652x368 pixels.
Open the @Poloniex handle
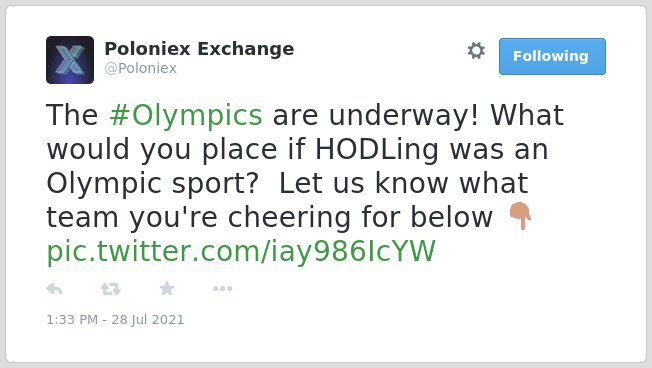(x=141, y=68)
